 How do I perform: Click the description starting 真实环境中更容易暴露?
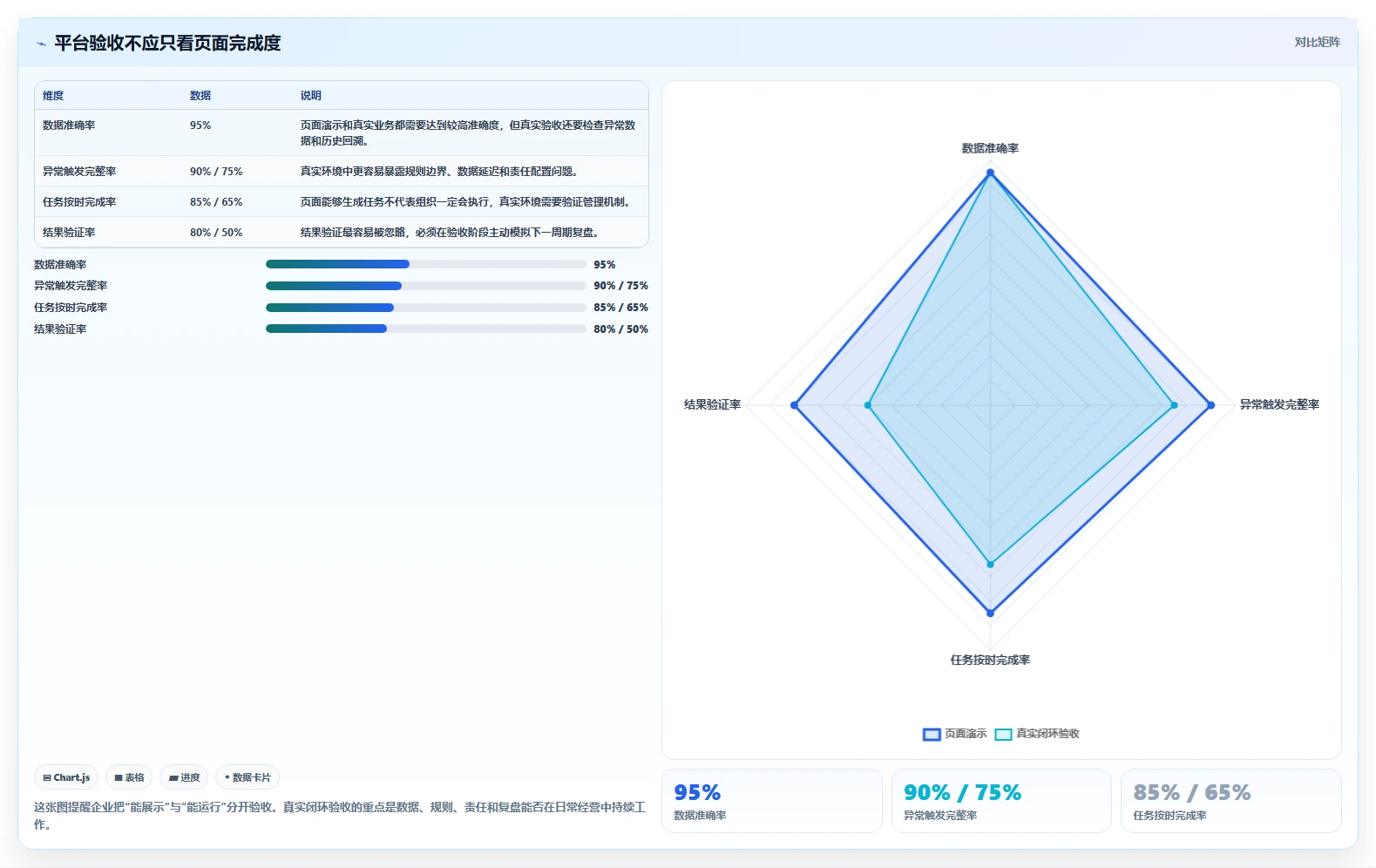click(439, 172)
